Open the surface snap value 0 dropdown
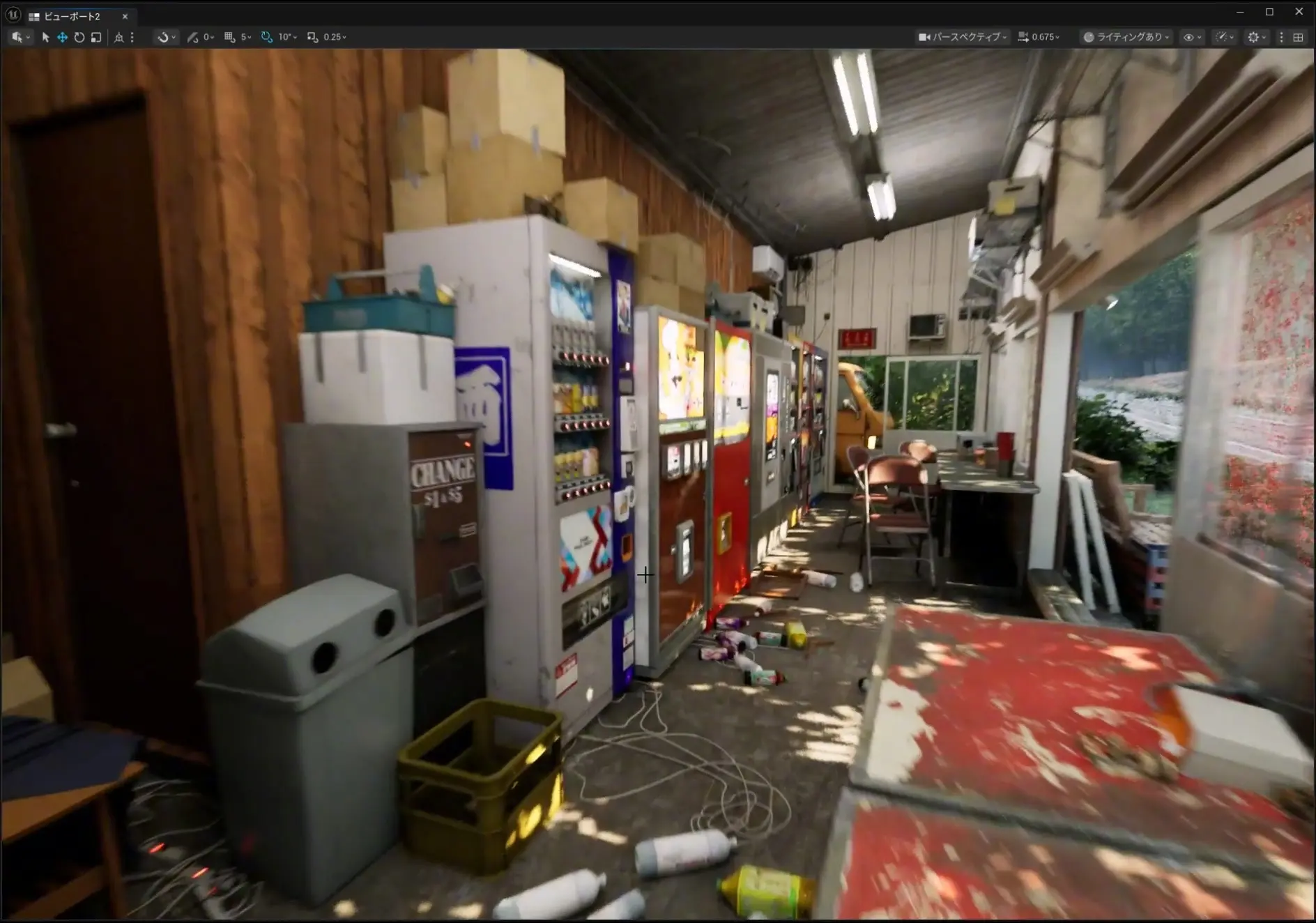 click(208, 37)
